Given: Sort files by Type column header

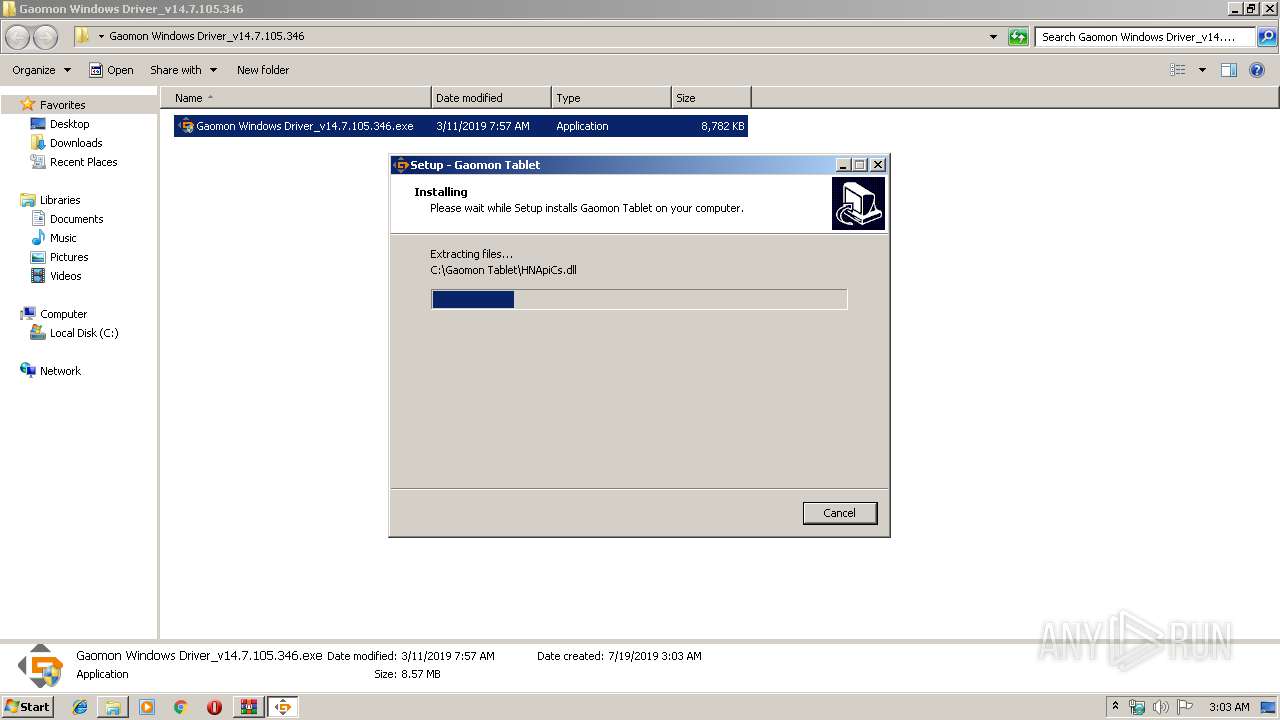Looking at the screenshot, I should pyautogui.click(x=611, y=98).
